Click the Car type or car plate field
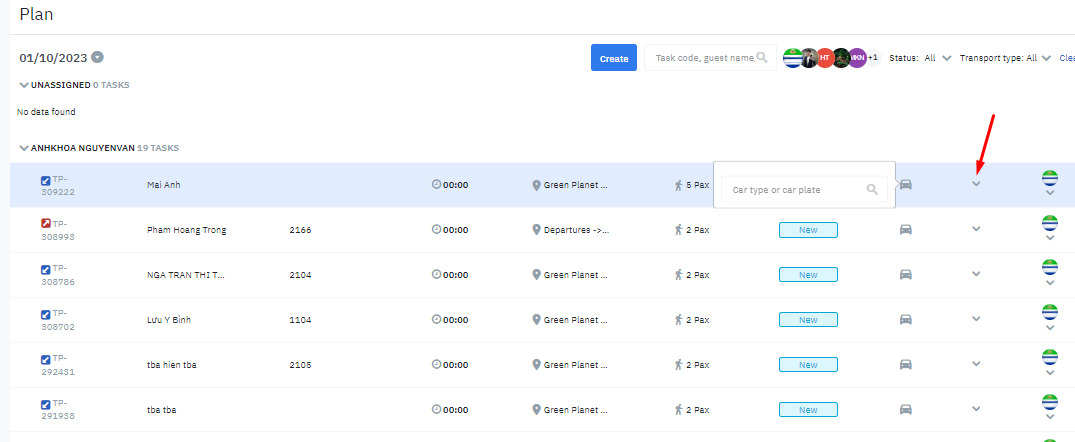Viewport: 1075px width, 442px height. coord(795,189)
